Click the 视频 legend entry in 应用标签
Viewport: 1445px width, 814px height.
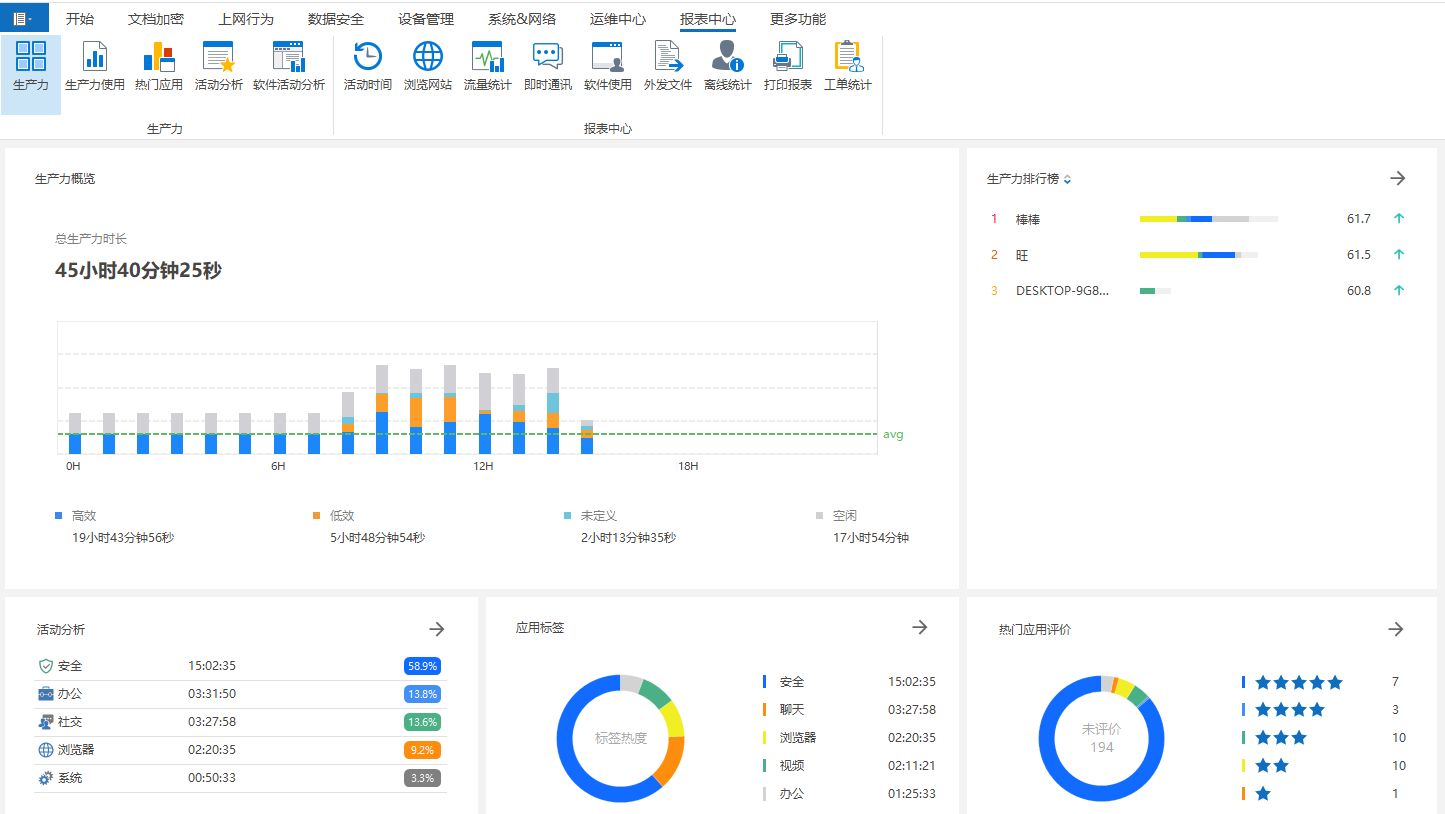[x=850, y=766]
